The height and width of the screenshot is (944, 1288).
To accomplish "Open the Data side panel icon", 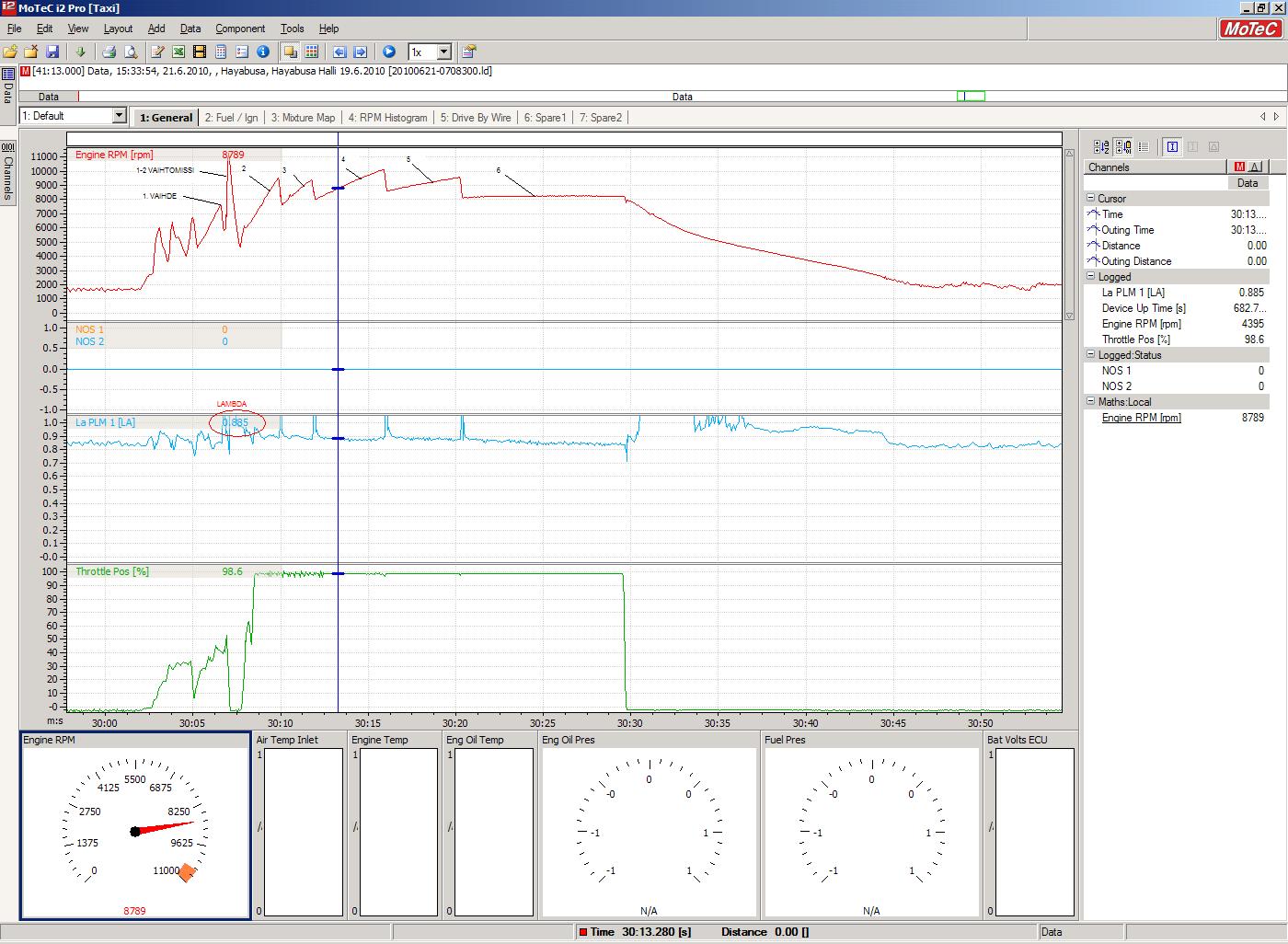I will pos(7,75).
